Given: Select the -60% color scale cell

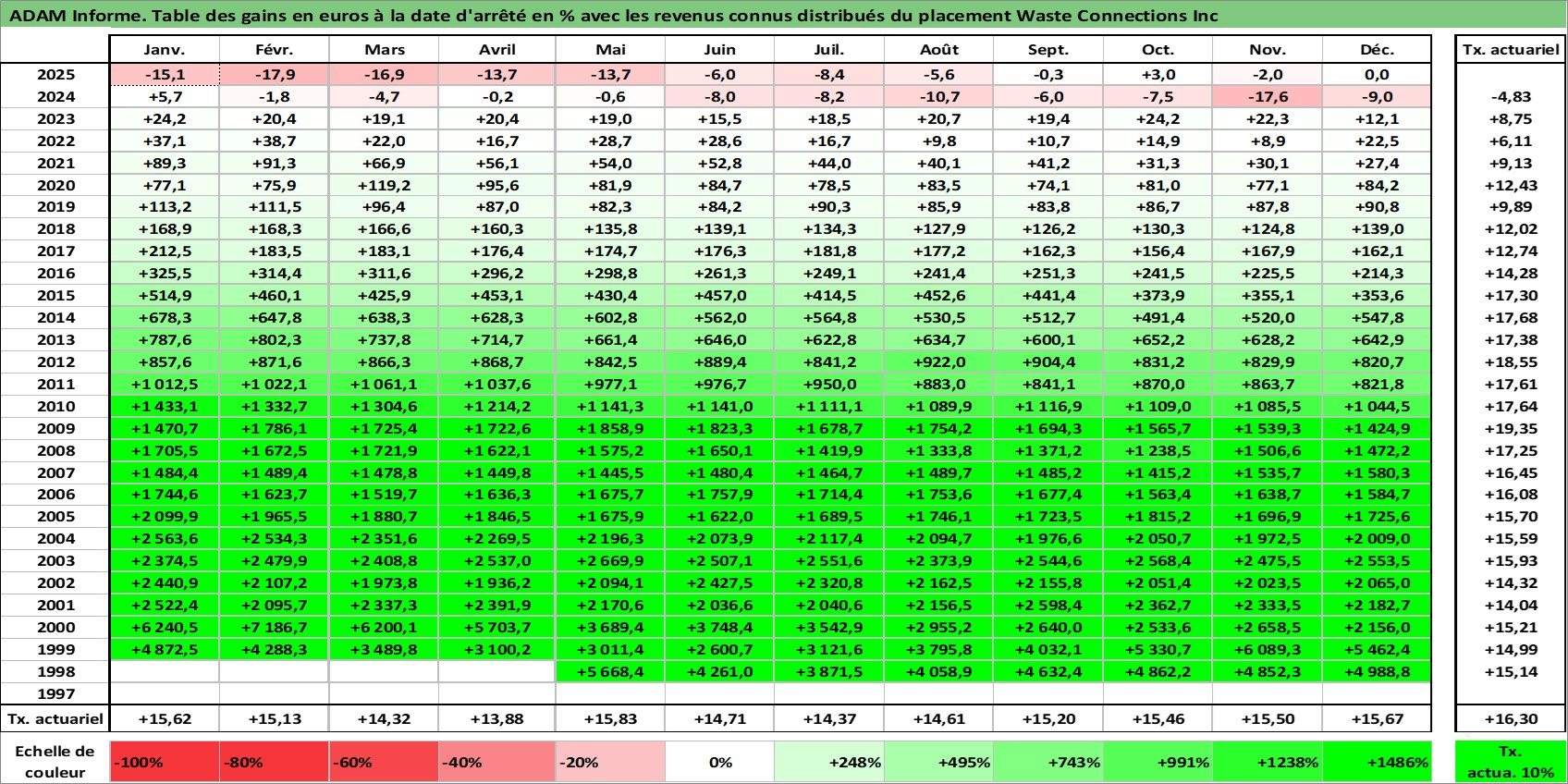Looking at the screenshot, I should (x=384, y=762).
